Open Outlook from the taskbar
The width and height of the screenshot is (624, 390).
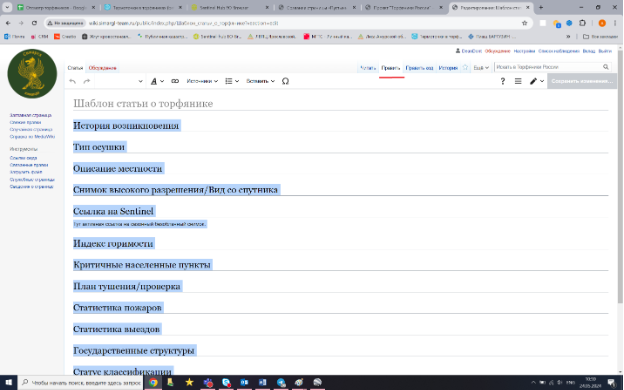(x=244, y=382)
